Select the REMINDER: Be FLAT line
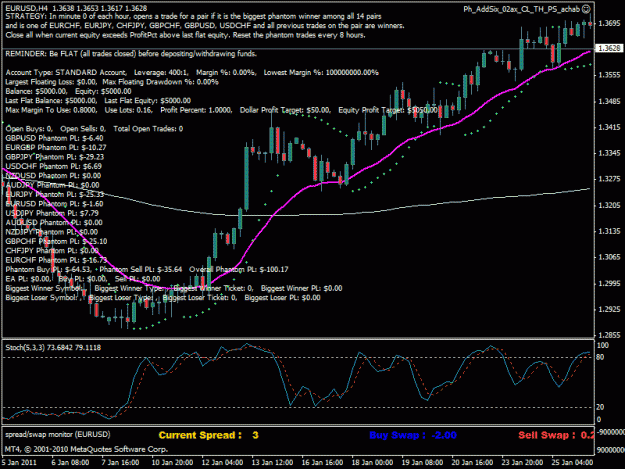 point(131,53)
